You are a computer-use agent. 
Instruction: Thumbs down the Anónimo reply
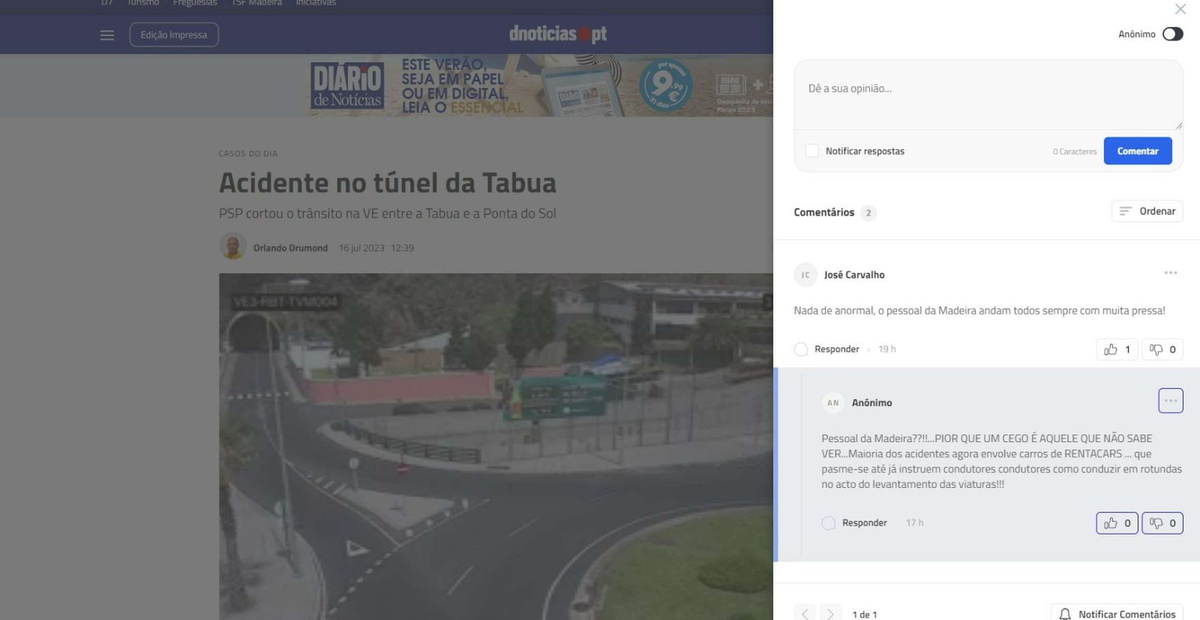pos(1162,523)
